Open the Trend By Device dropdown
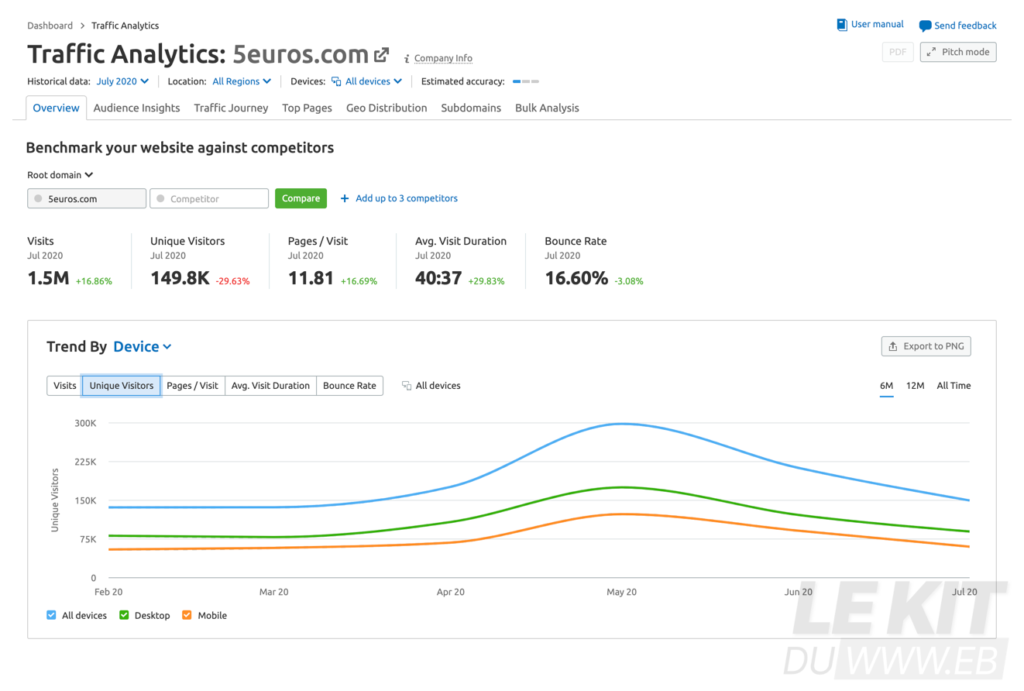1024x691 pixels. [x=142, y=347]
